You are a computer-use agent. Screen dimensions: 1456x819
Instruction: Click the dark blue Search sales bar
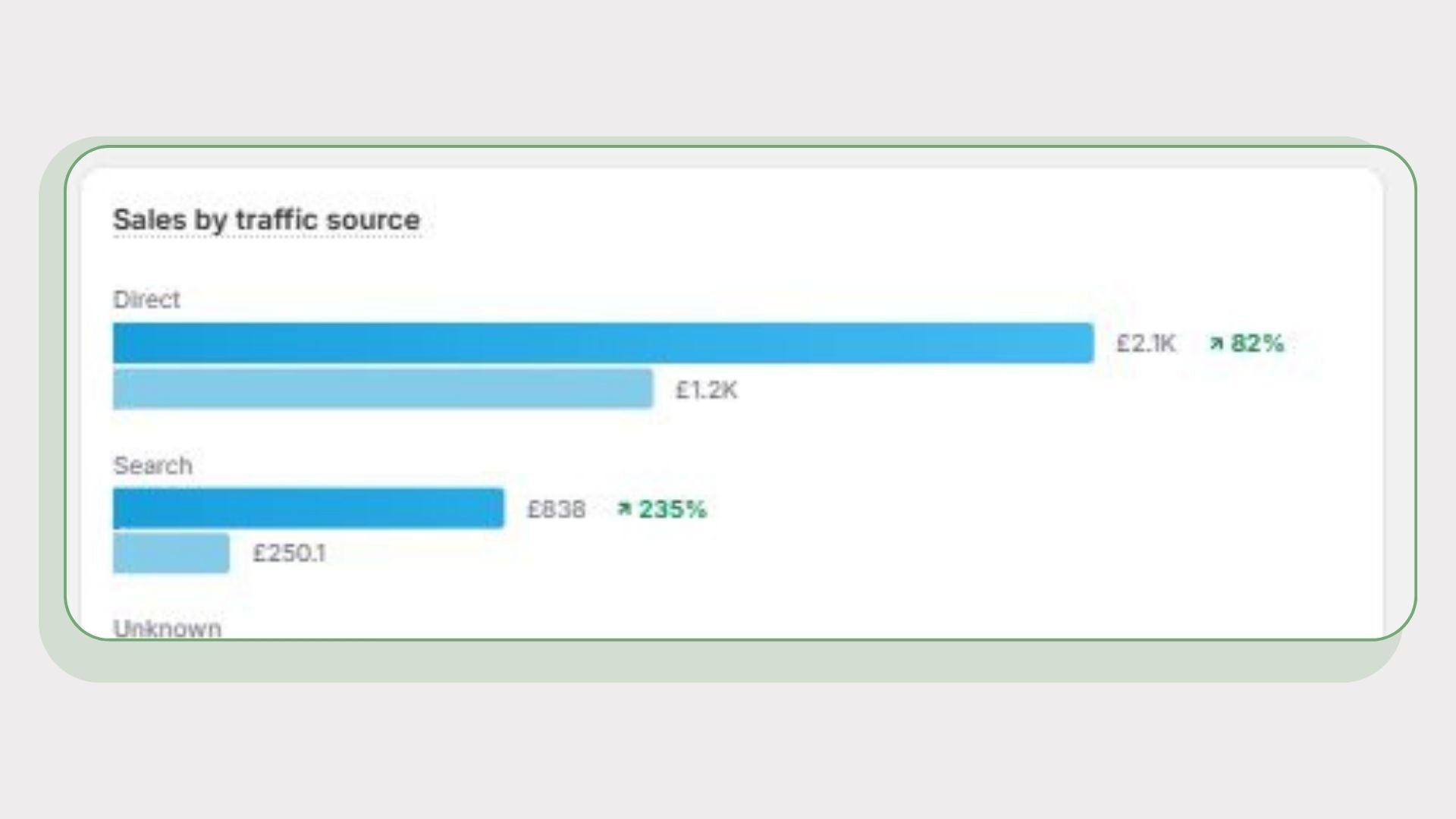[x=308, y=508]
